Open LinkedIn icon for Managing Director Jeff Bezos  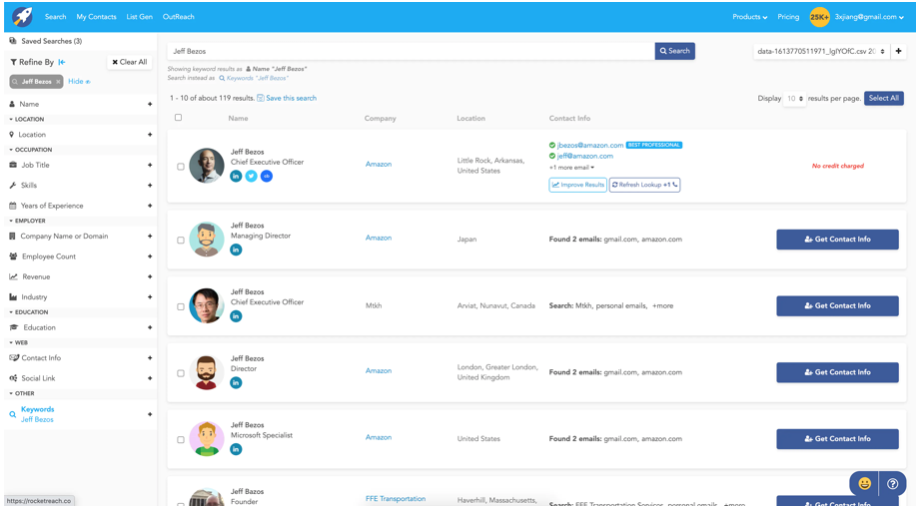(236, 250)
